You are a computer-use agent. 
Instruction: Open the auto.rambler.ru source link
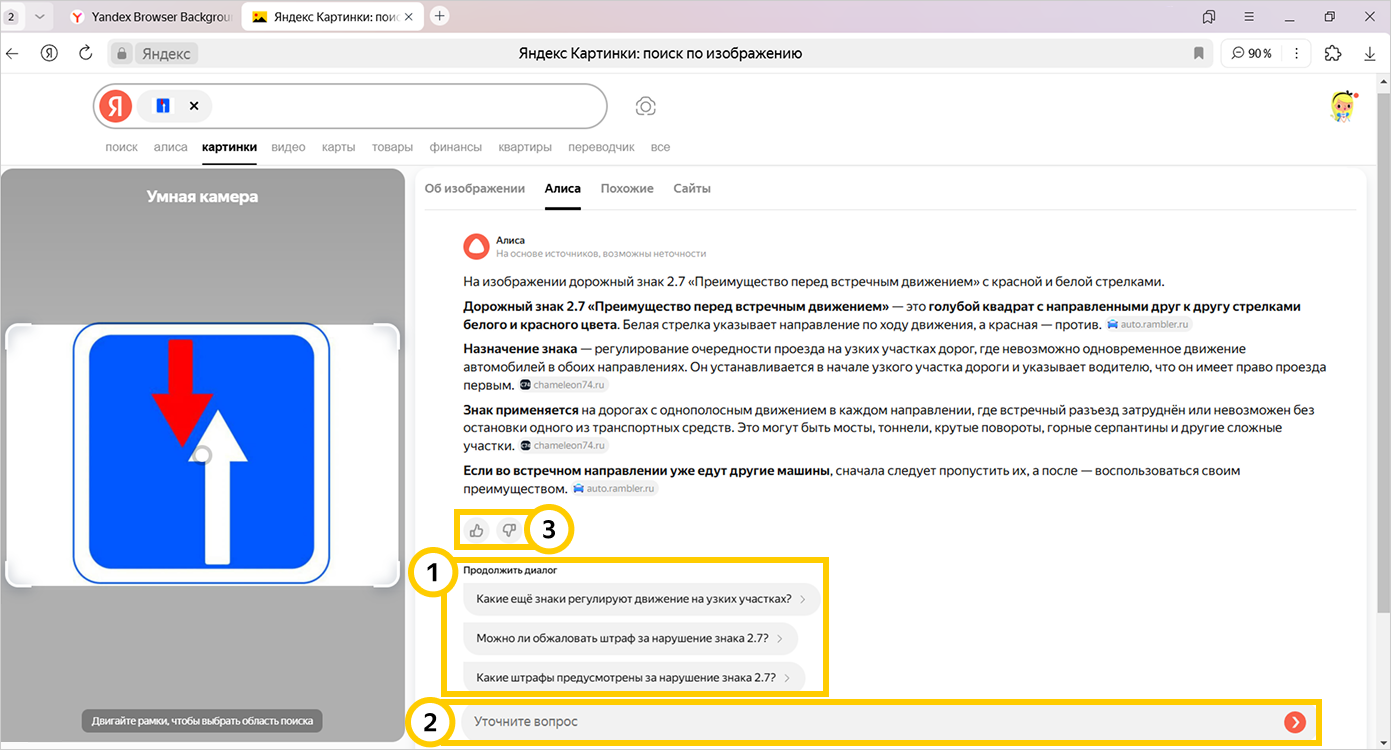(x=1149, y=325)
